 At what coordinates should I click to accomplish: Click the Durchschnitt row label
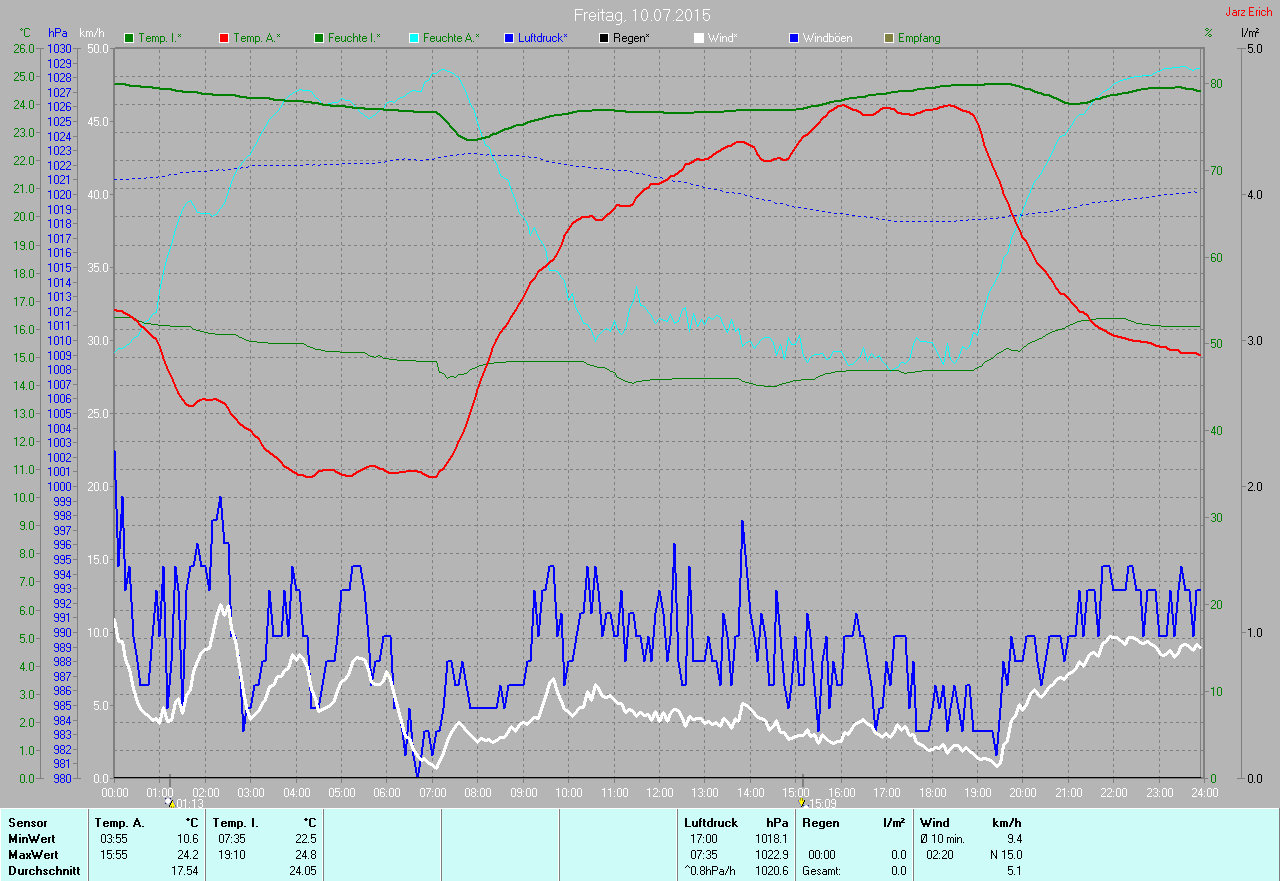tap(43, 871)
